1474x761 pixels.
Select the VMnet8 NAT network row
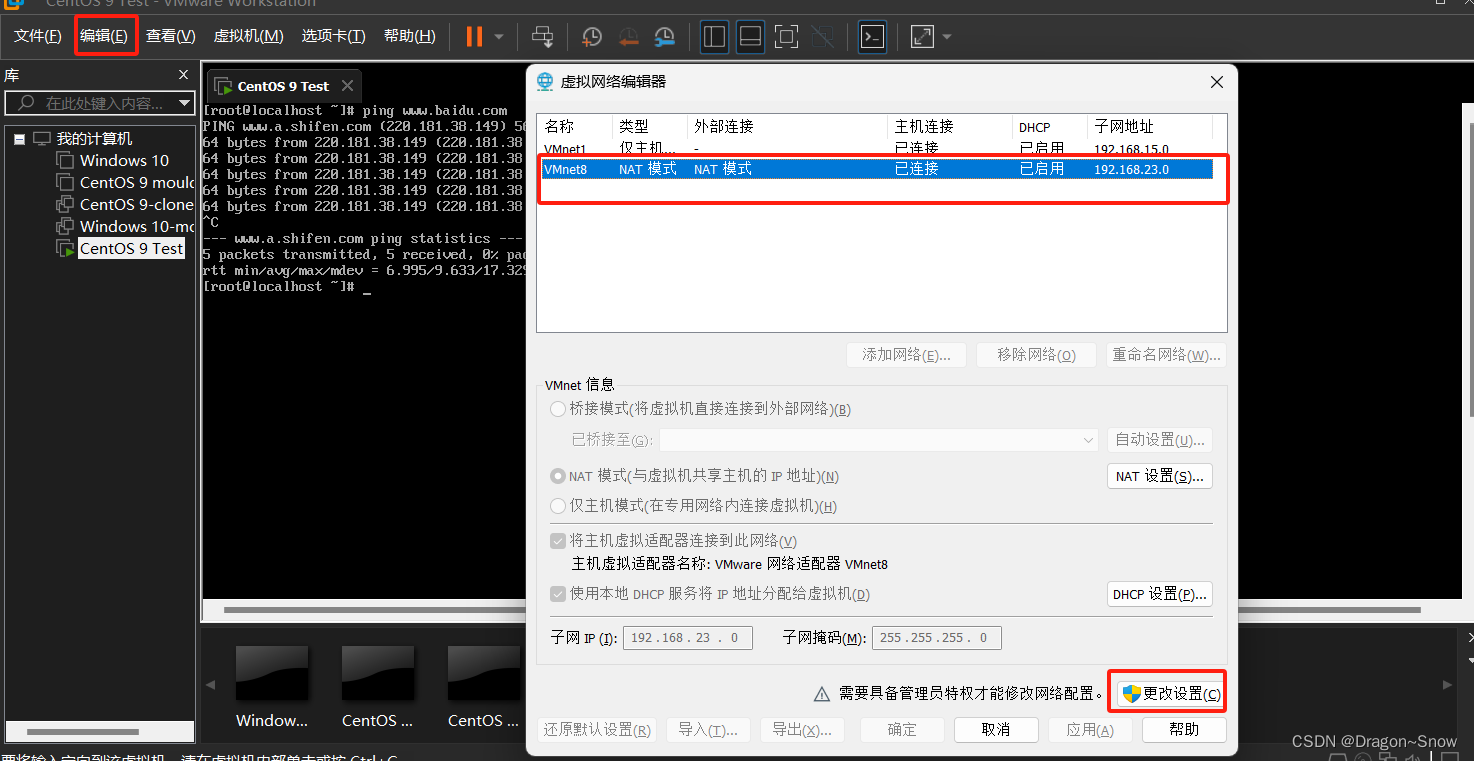pos(876,169)
